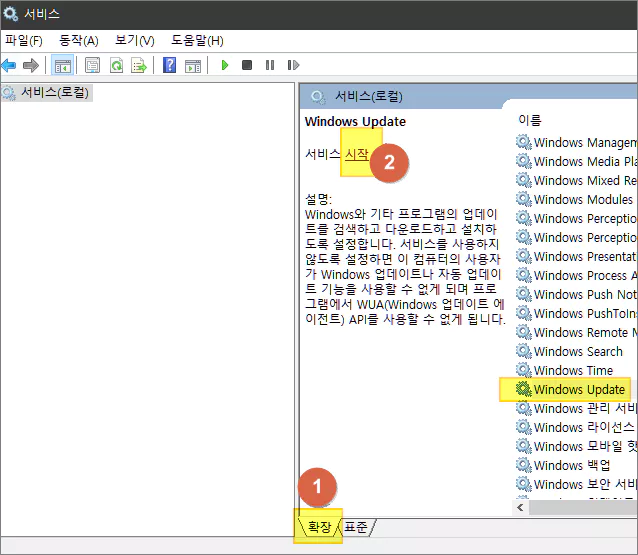Select Windows PushToInstall service row
The width and height of the screenshot is (638, 555).
[576, 313]
